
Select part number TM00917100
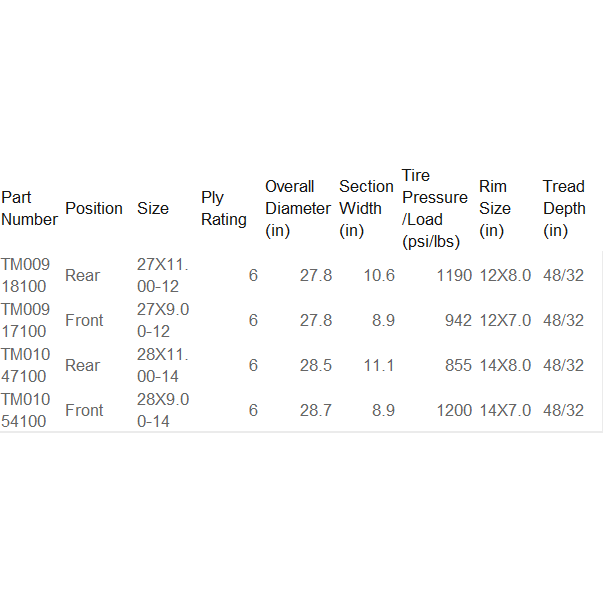(24, 320)
